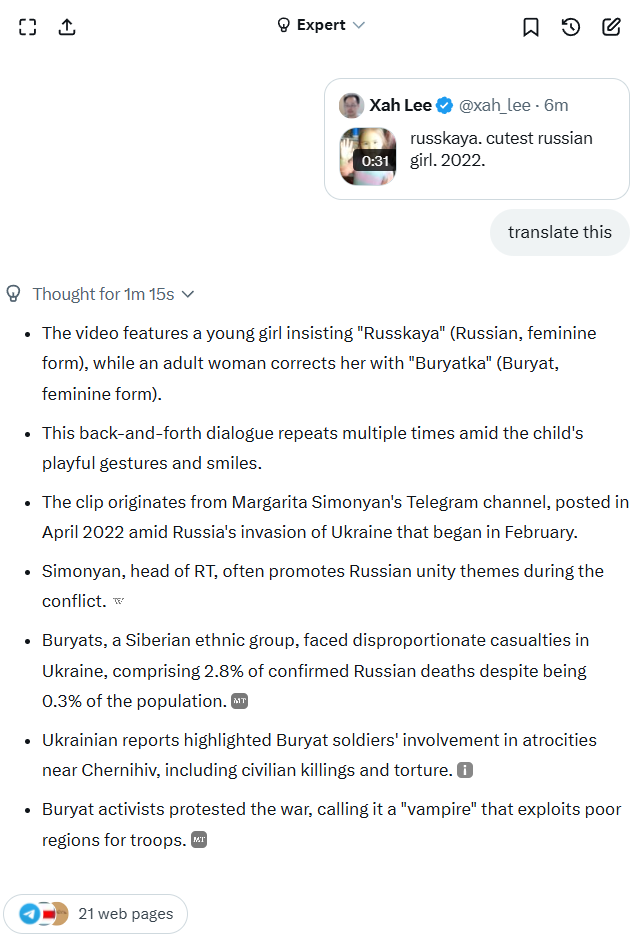The image size is (640, 939).
Task: Click the 'translate this' message bubble
Action: (x=559, y=232)
